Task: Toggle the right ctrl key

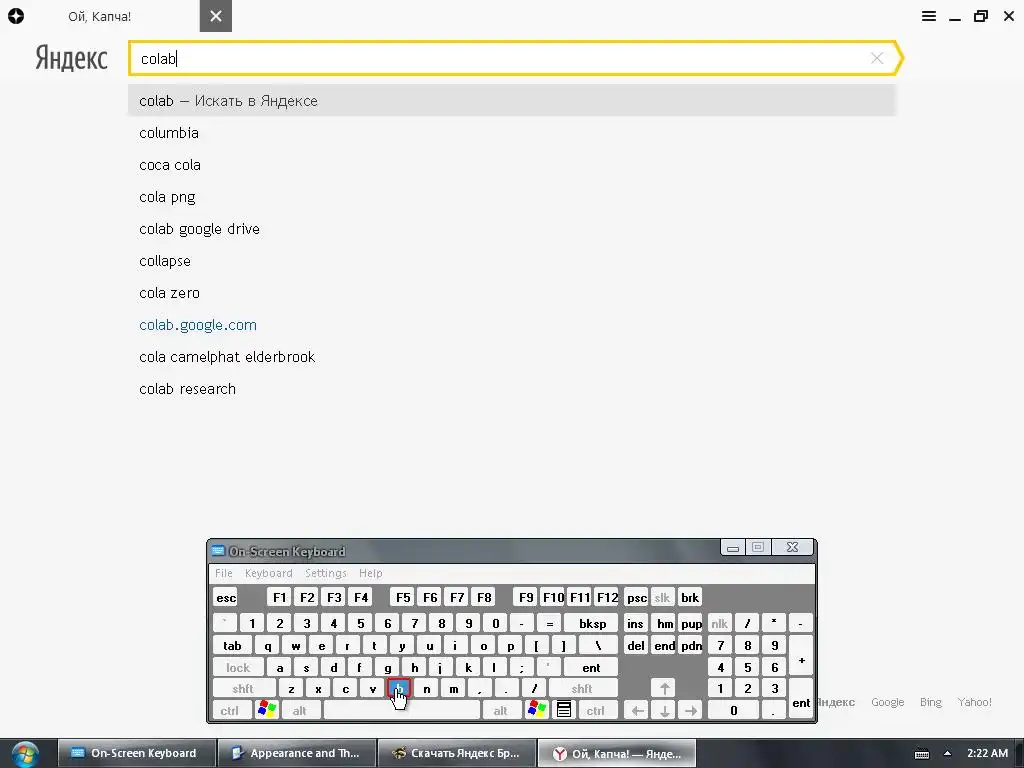Action: click(x=596, y=710)
